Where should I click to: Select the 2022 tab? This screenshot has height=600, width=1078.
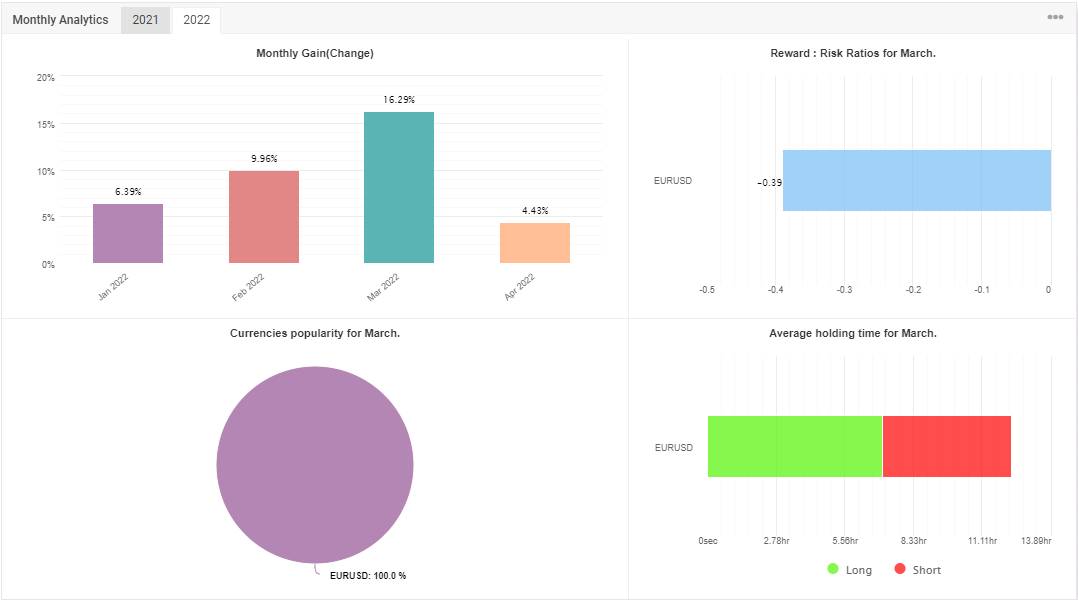coord(197,20)
